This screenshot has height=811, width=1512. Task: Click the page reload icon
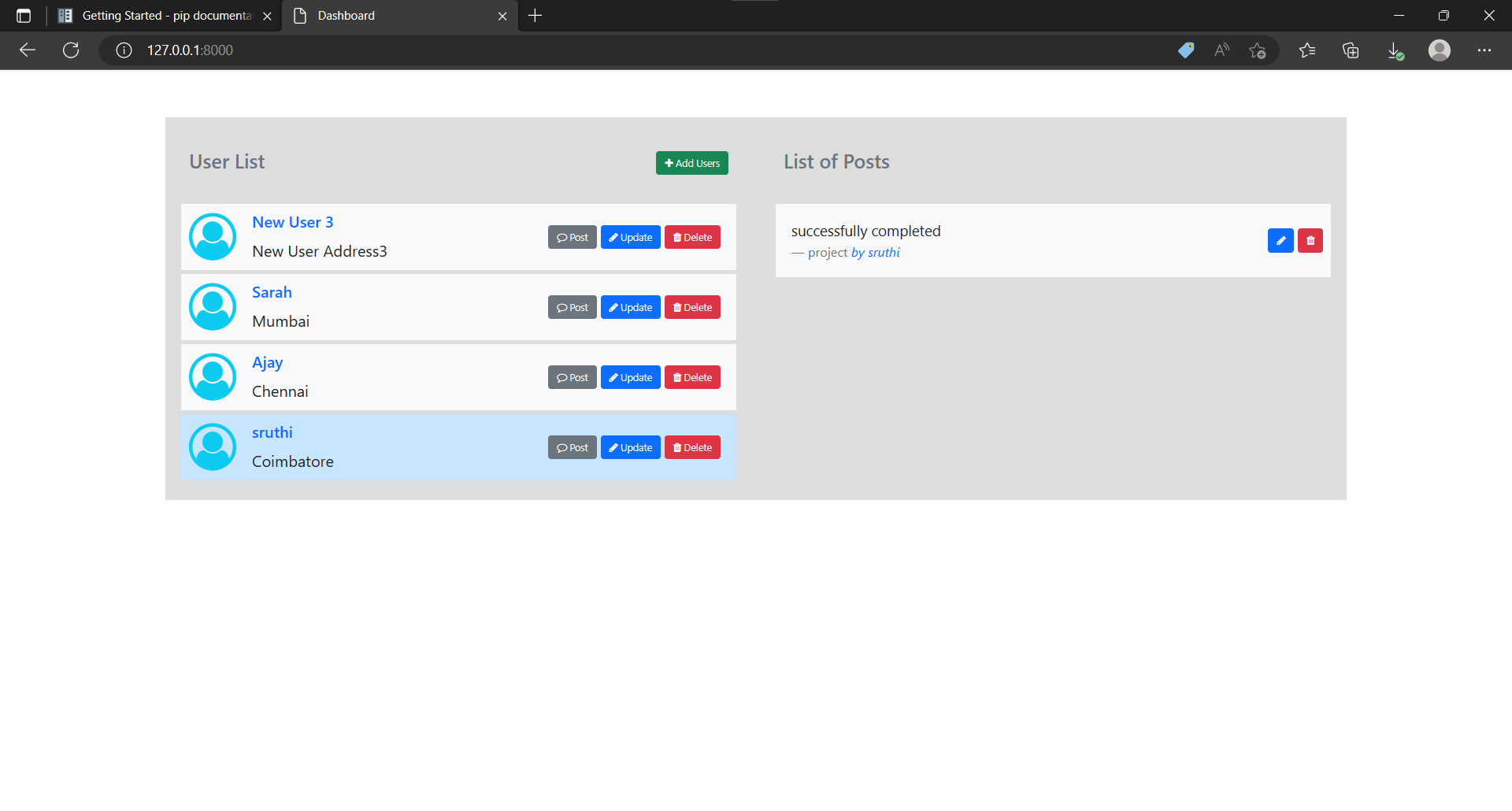click(x=71, y=50)
